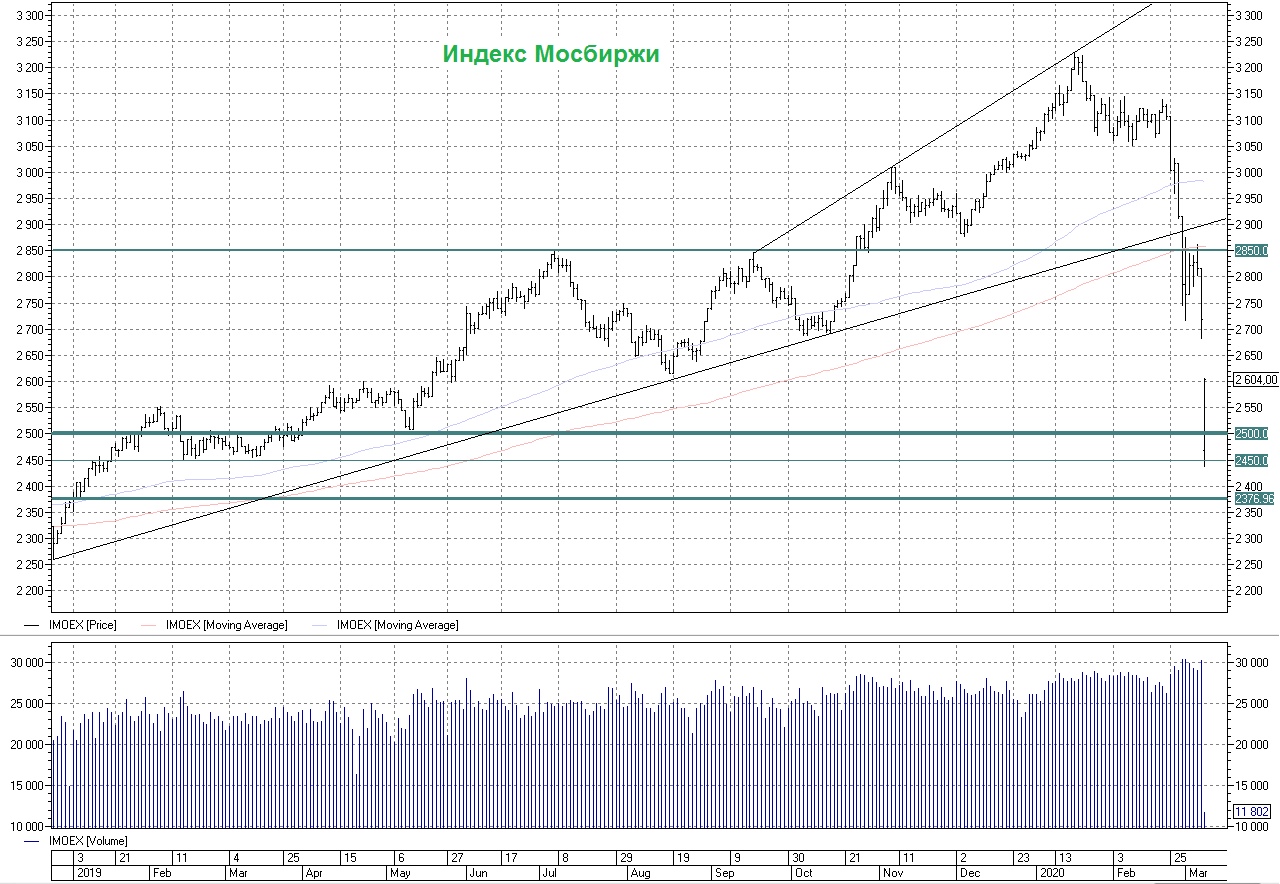Click 3 300 on the right price axis

1250,16
